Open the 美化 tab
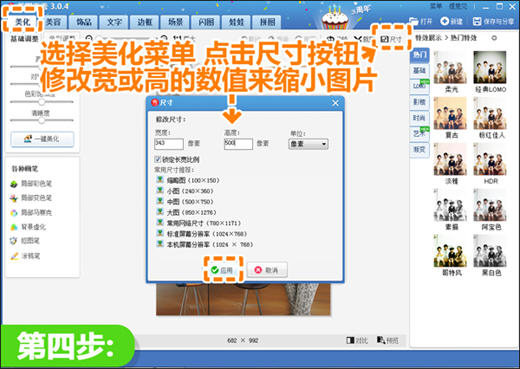 (22, 22)
